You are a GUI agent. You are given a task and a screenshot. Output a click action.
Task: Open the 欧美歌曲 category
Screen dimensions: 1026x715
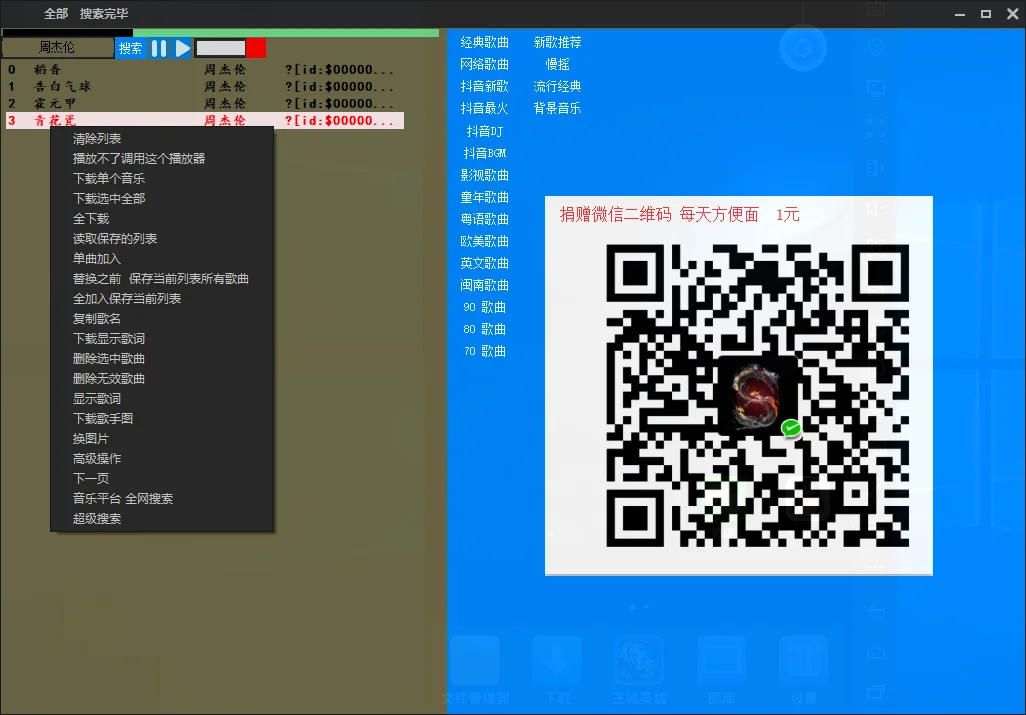click(484, 241)
